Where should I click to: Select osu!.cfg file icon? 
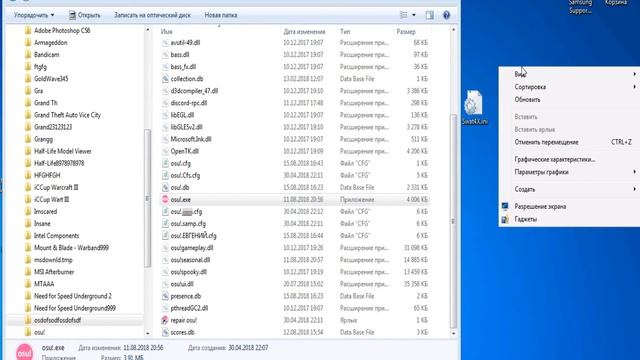[x=165, y=163]
